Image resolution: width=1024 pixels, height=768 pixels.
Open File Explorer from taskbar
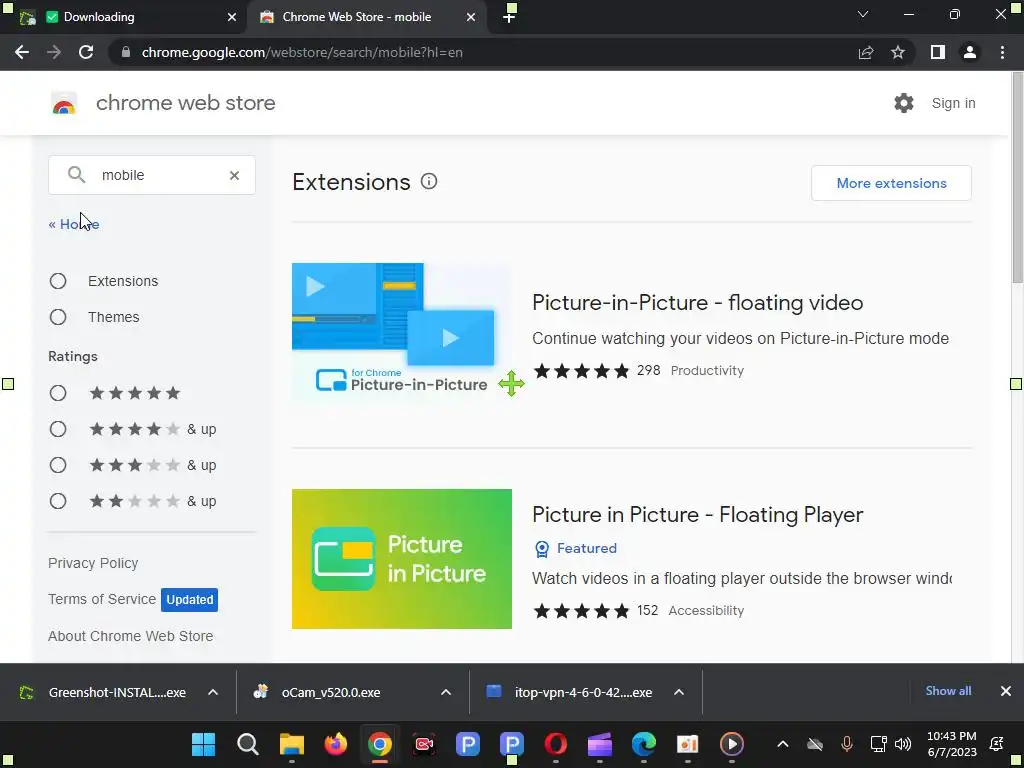[x=292, y=744]
